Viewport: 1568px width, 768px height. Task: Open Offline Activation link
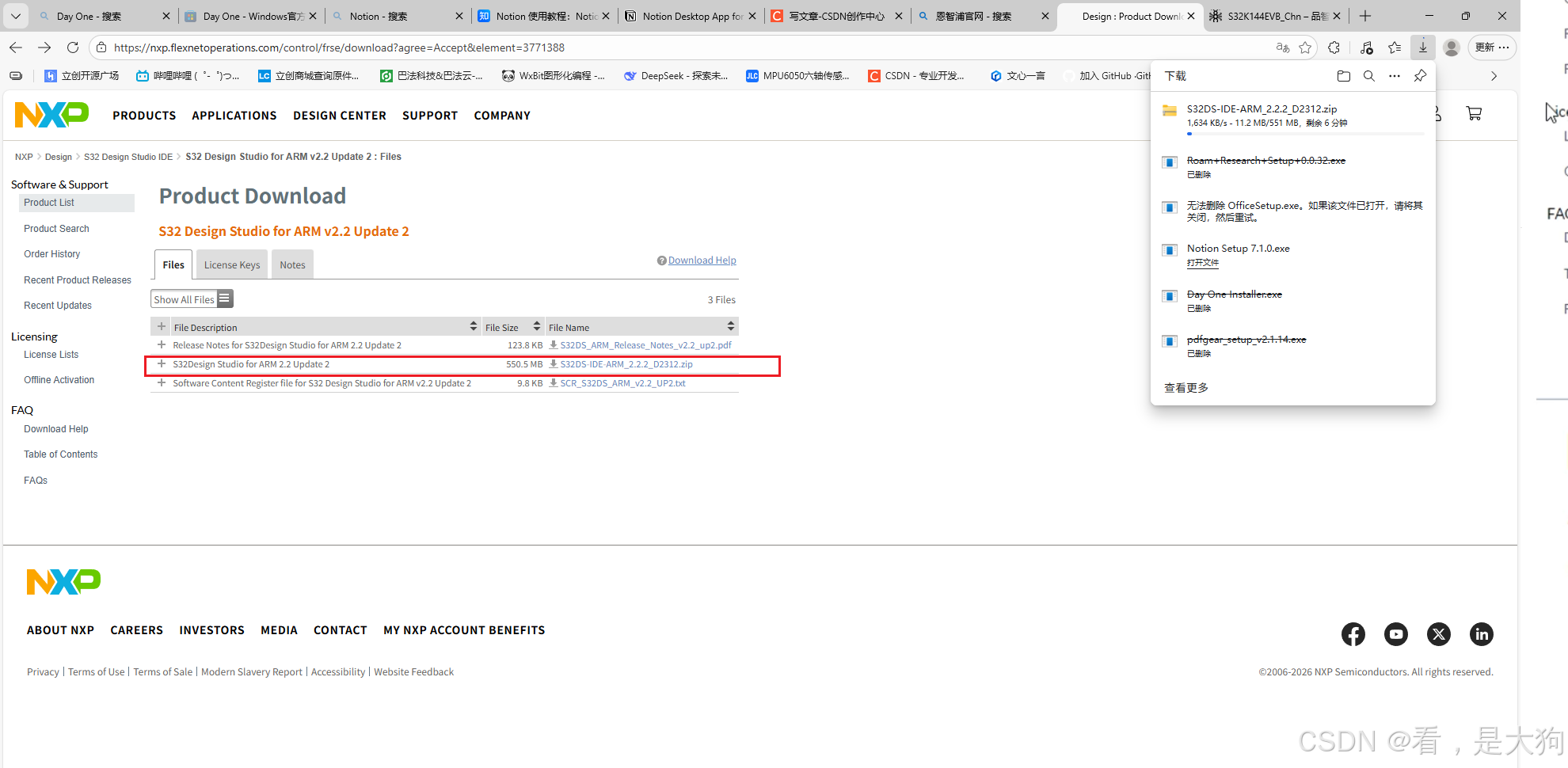click(x=59, y=380)
